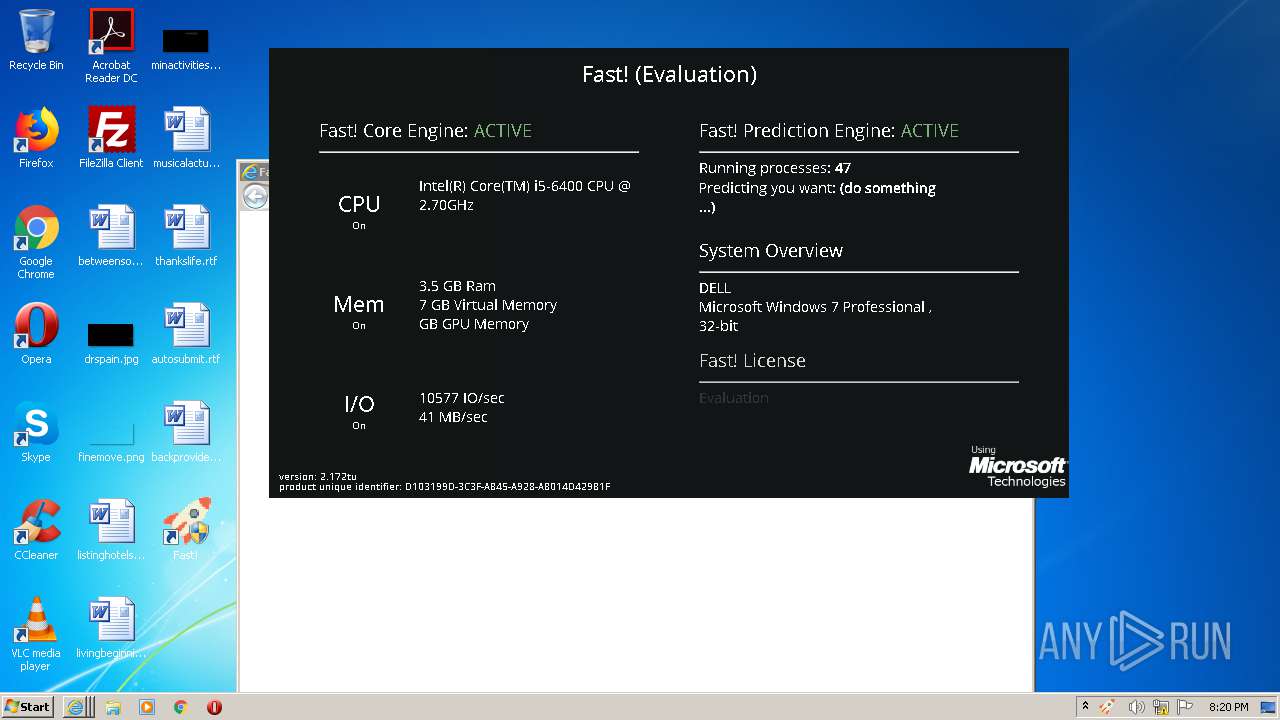This screenshot has width=1280, height=720.
Task: Toggle the Mem On switch
Action: coord(359,326)
